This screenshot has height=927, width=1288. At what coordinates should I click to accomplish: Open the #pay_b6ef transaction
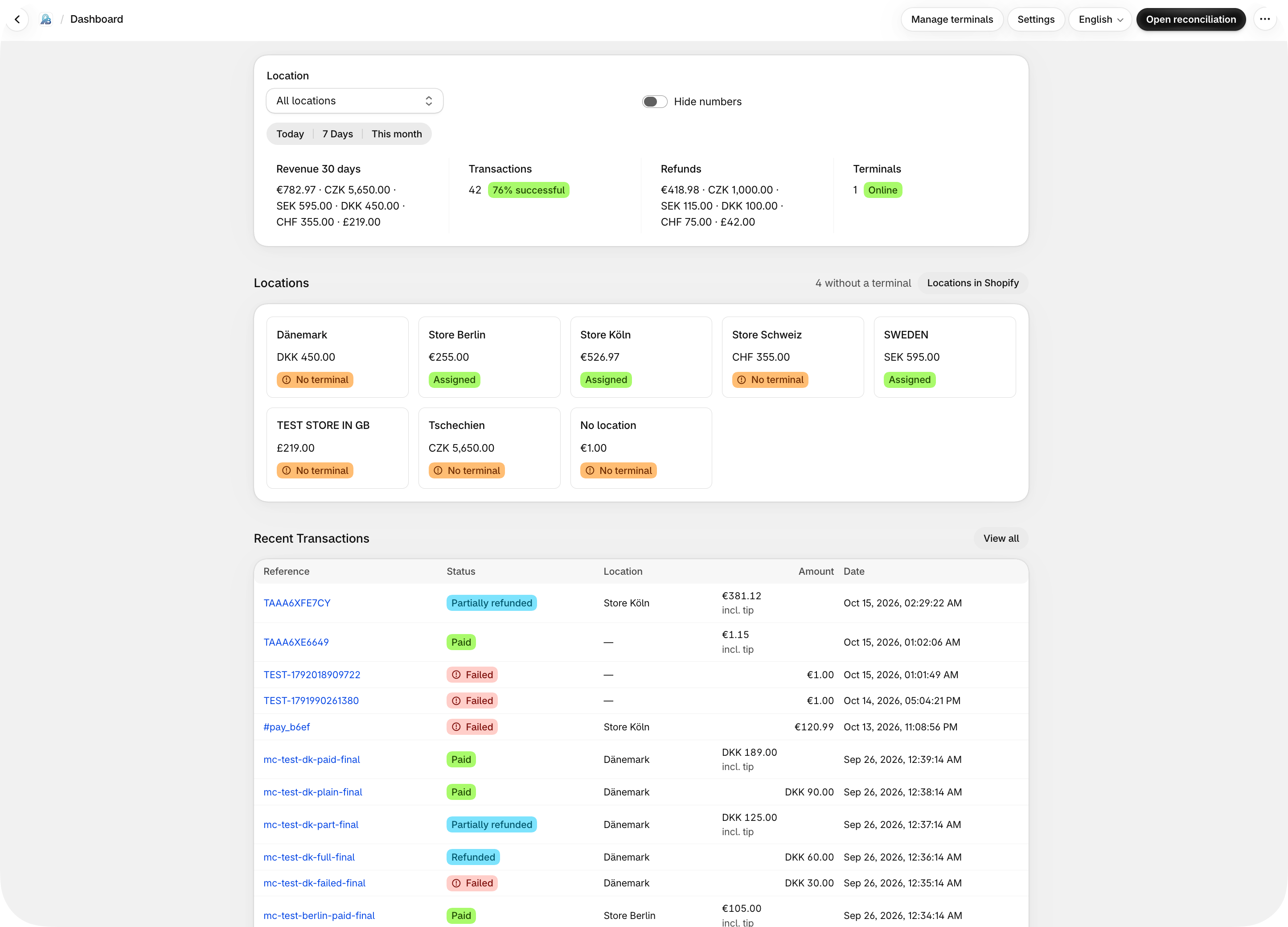[x=287, y=727]
